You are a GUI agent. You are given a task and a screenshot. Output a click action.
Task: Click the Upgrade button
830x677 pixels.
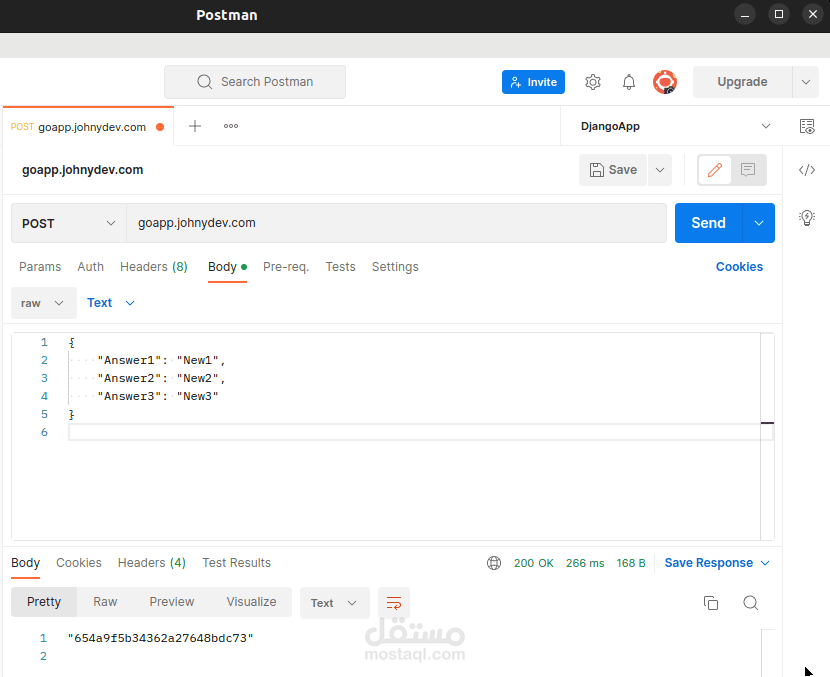click(742, 82)
